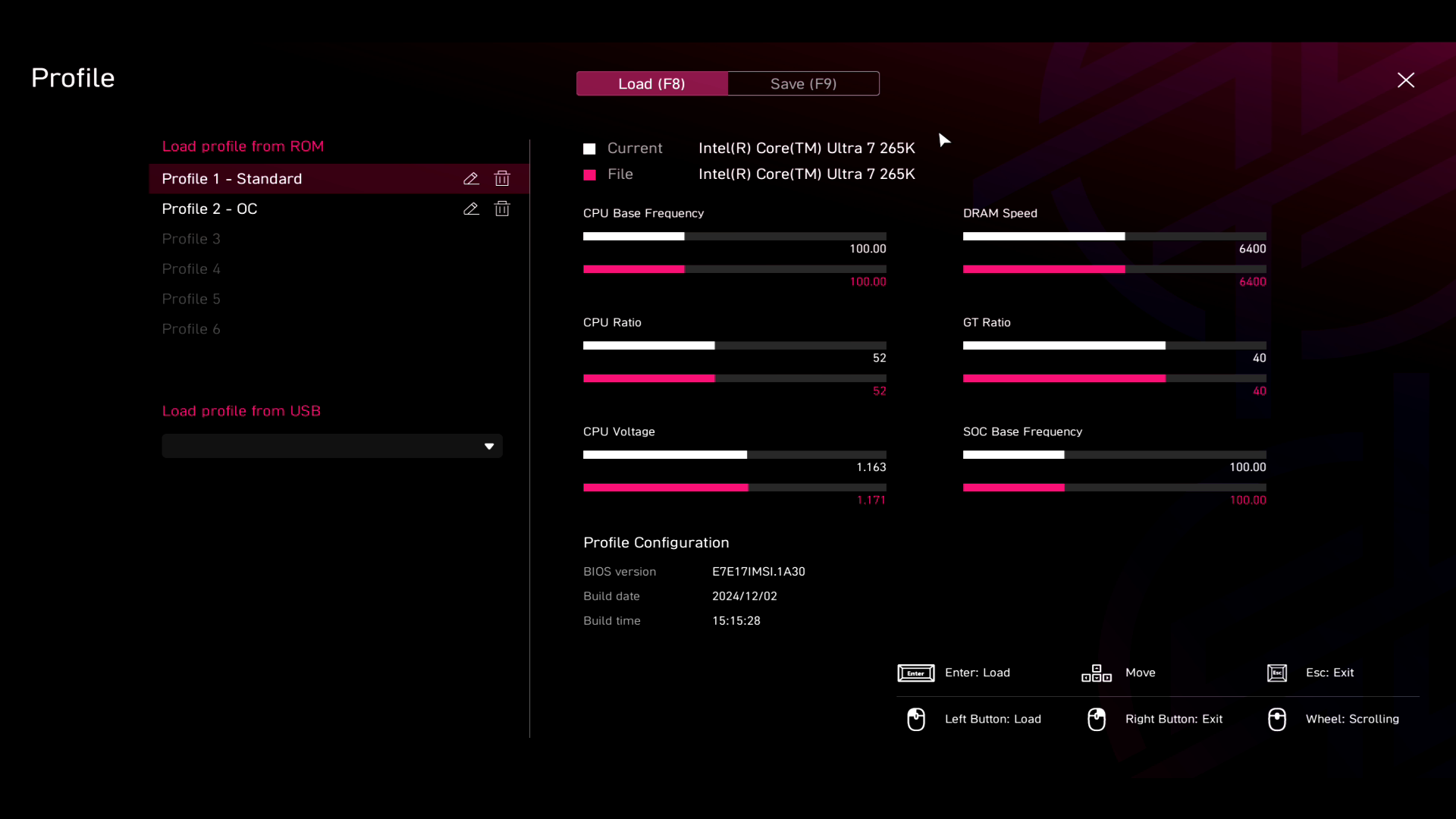Viewport: 1456px width, 819px height.
Task: Click the white Current legend square
Action: (589, 149)
